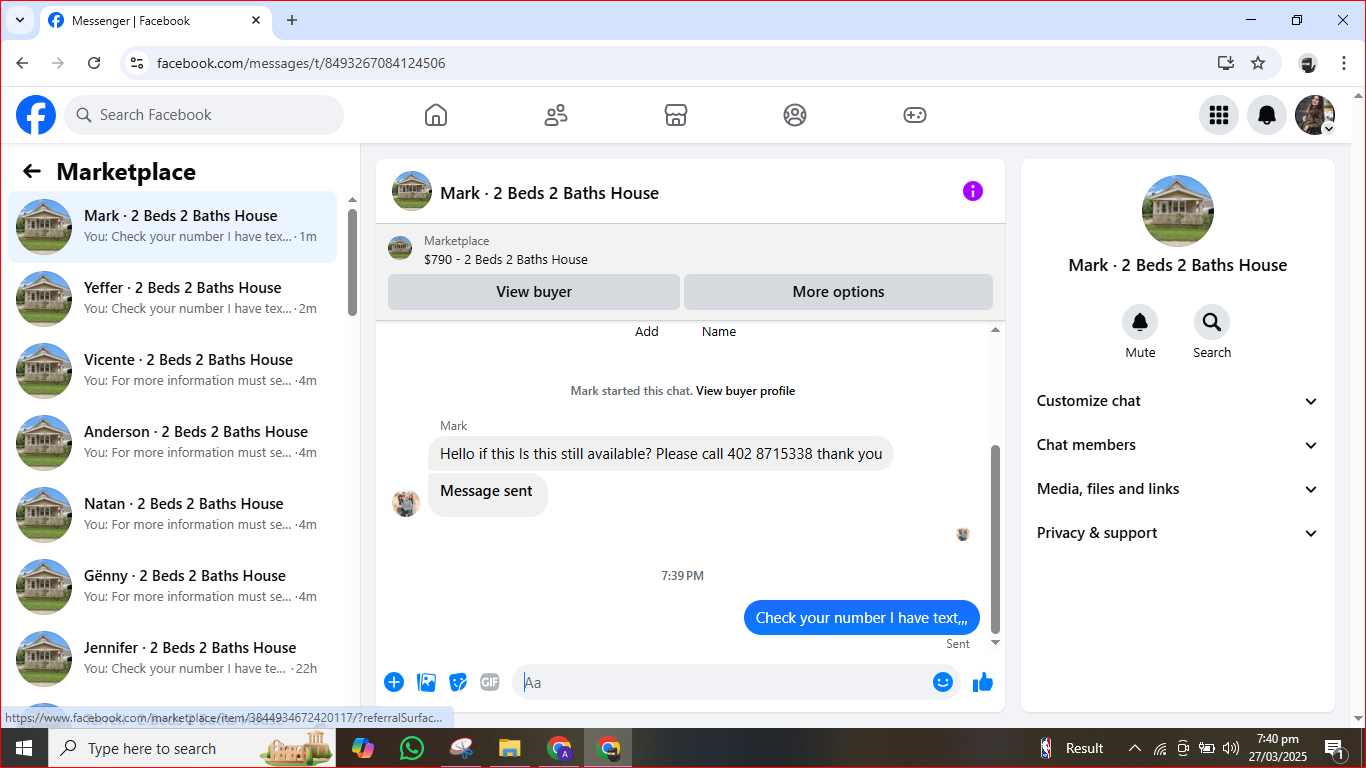The width and height of the screenshot is (1366, 768).
Task: Open the Friends icon in top navigation
Action: tap(556, 115)
